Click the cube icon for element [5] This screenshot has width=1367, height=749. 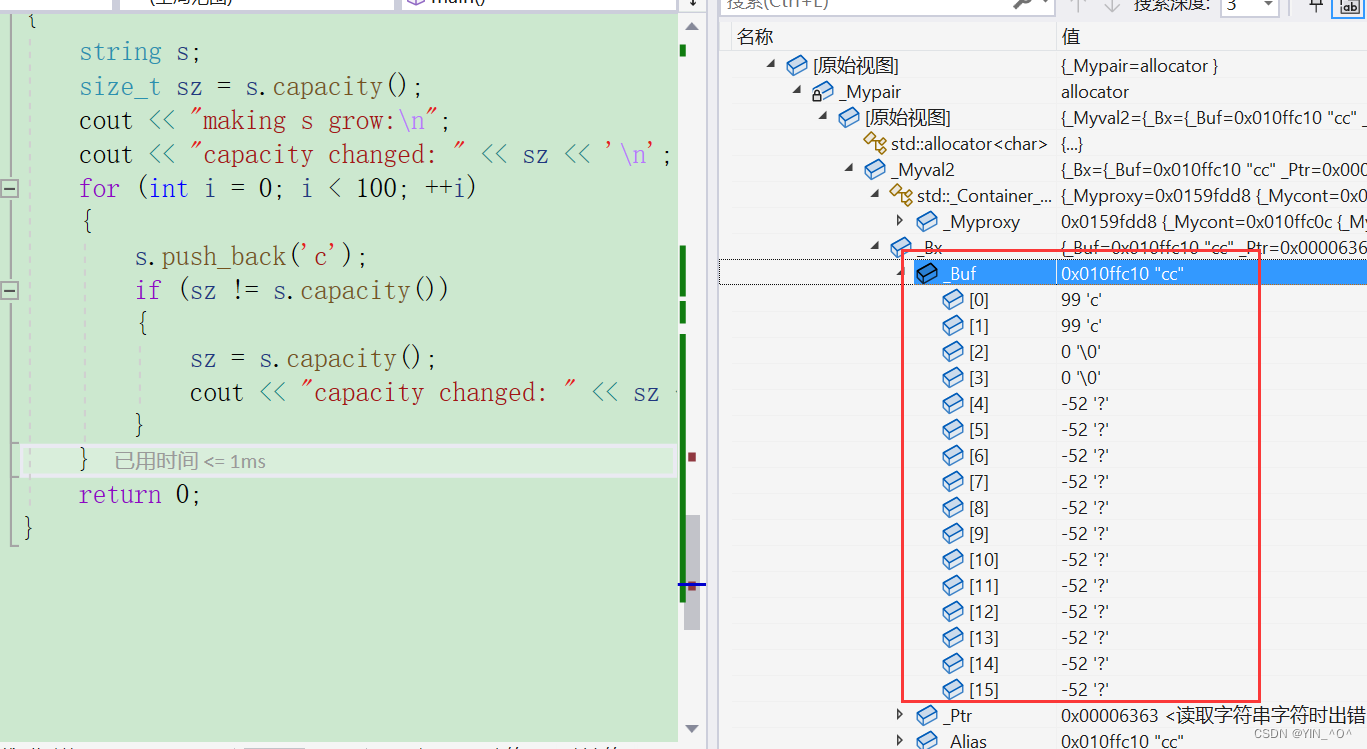coord(953,430)
